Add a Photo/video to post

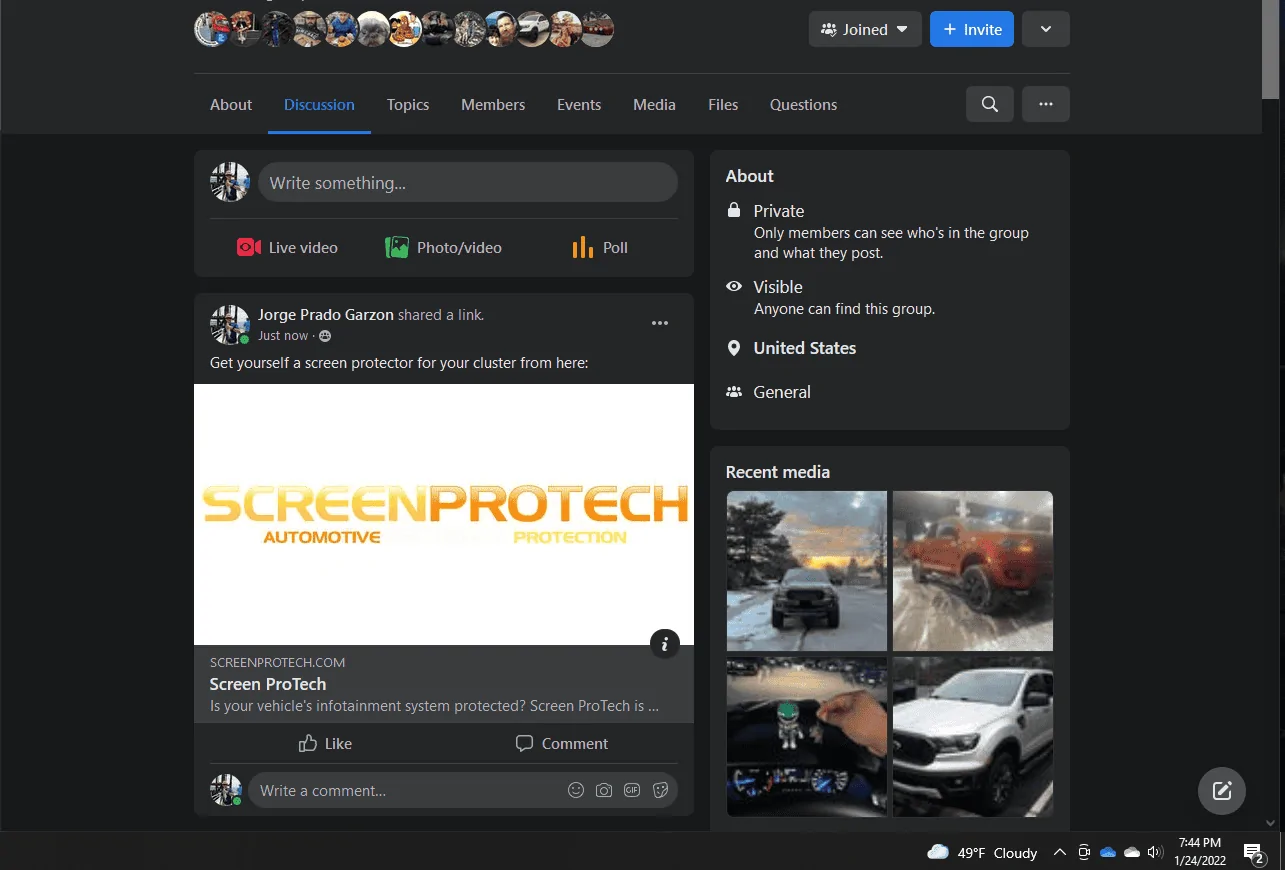pos(444,247)
